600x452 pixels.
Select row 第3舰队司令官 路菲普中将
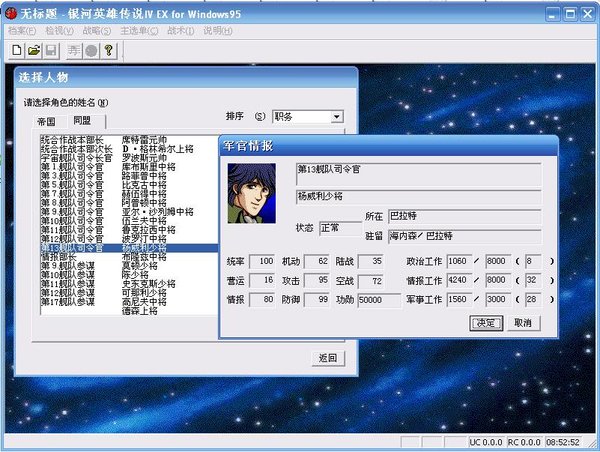click(x=129, y=176)
